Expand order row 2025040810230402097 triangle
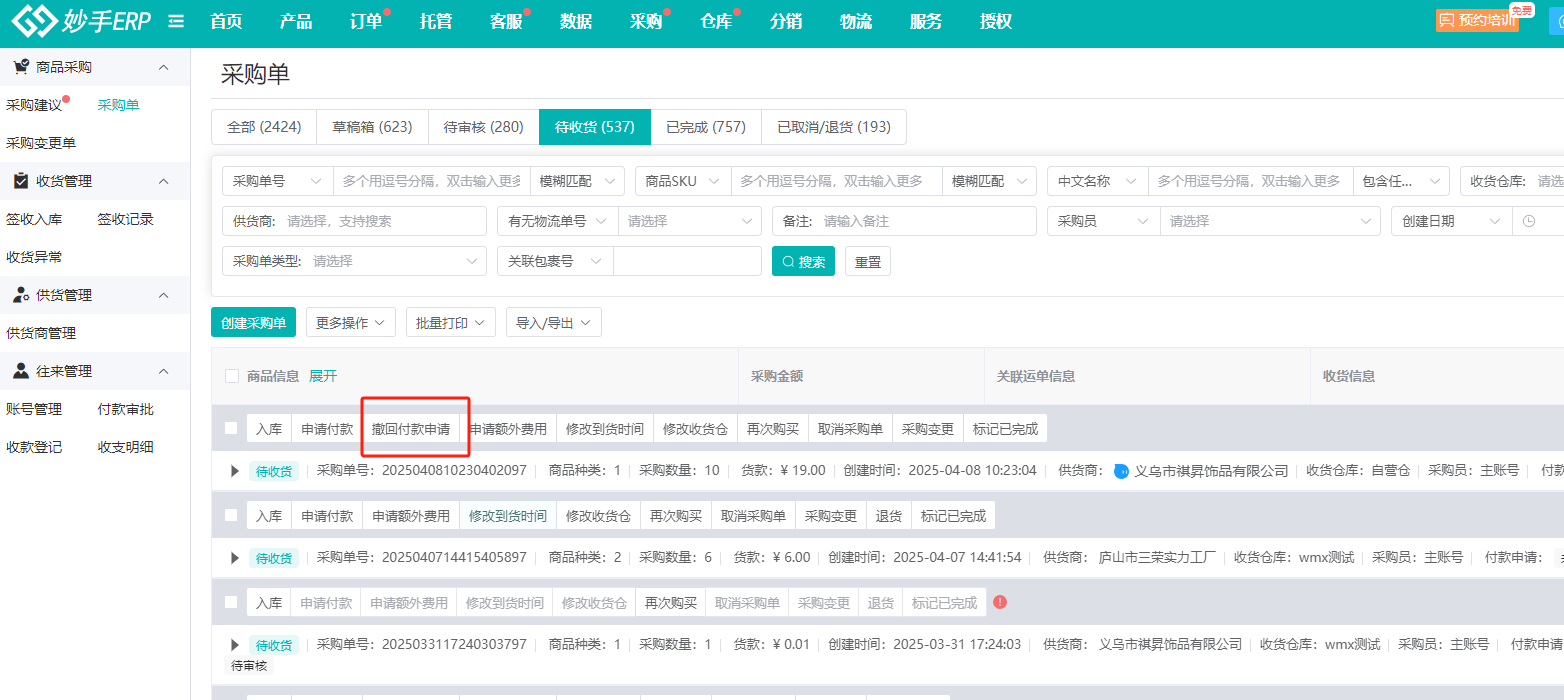The height and width of the screenshot is (700, 1564). tap(235, 470)
